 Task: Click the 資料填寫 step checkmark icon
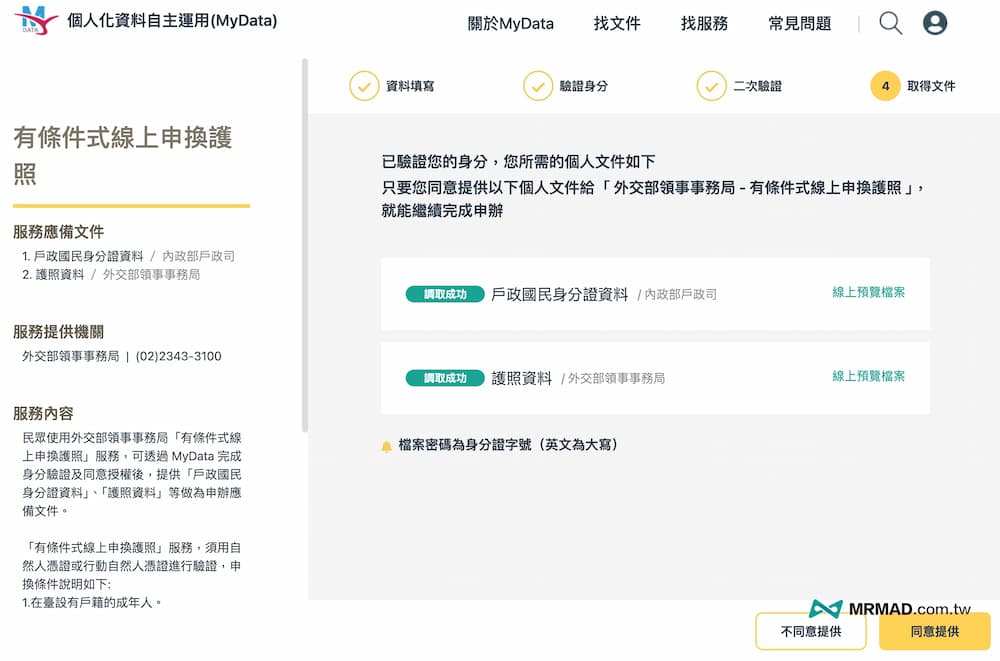[364, 86]
